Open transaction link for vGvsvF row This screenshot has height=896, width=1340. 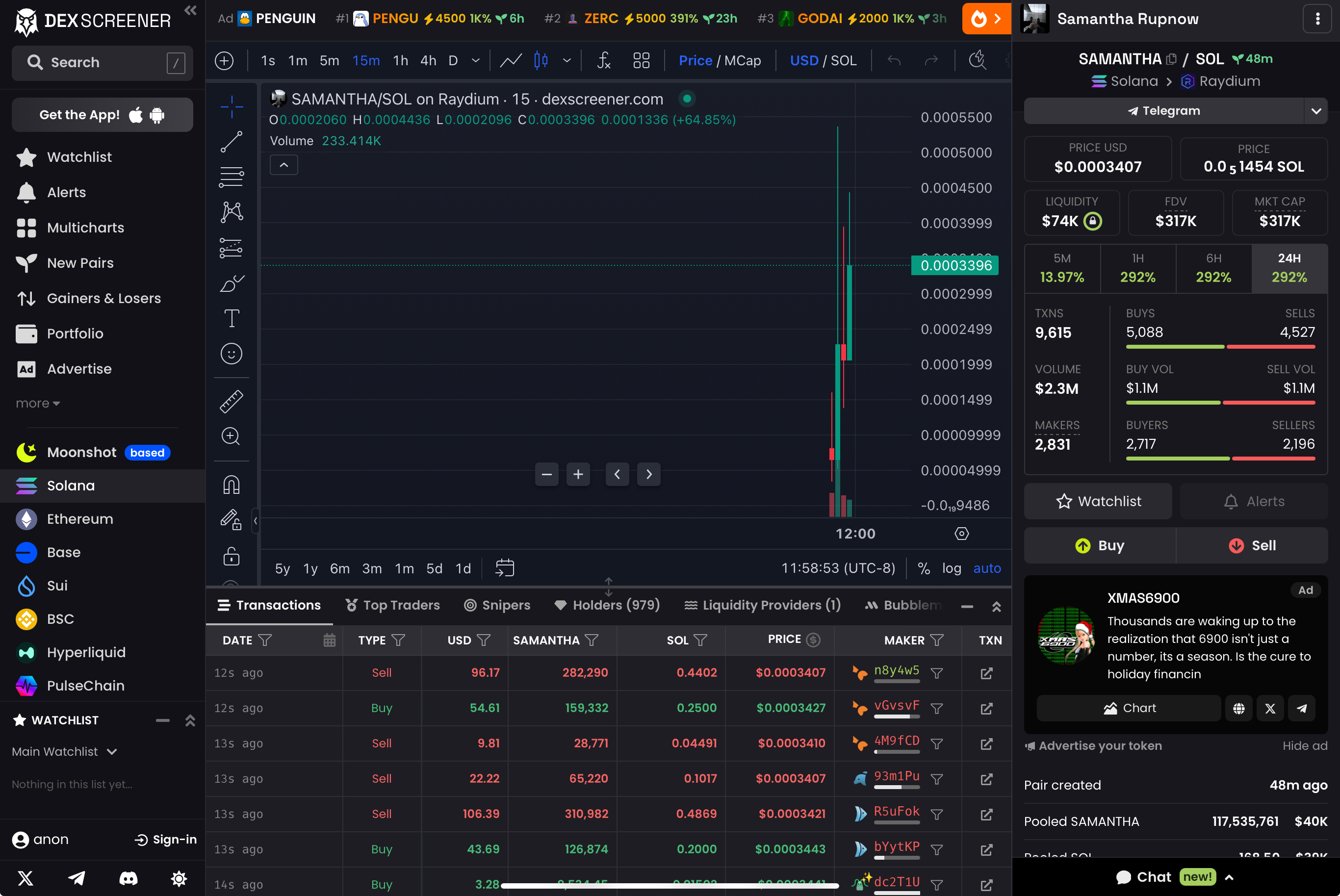[986, 709]
